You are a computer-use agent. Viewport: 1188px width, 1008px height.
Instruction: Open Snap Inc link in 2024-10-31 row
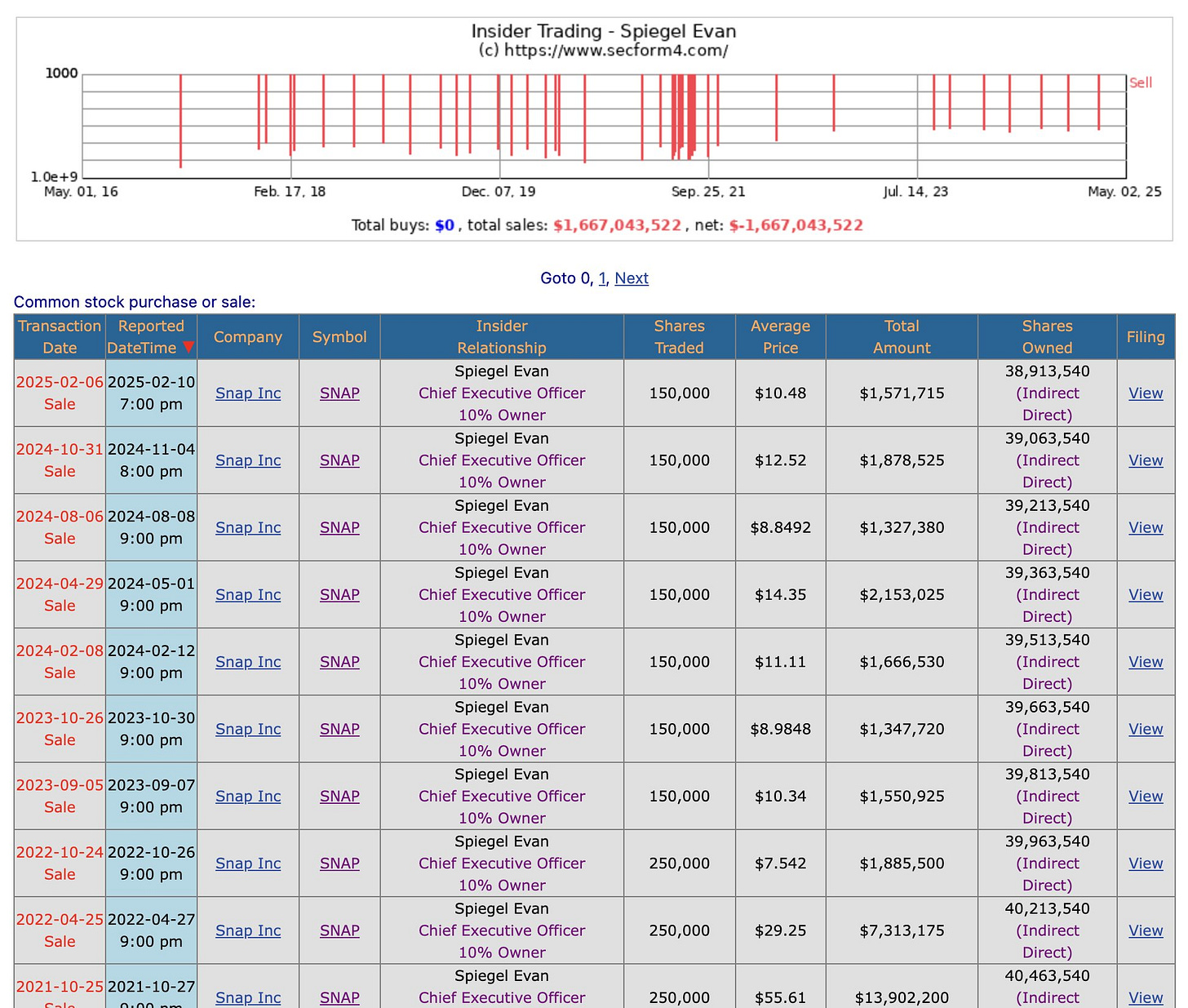pos(248,460)
